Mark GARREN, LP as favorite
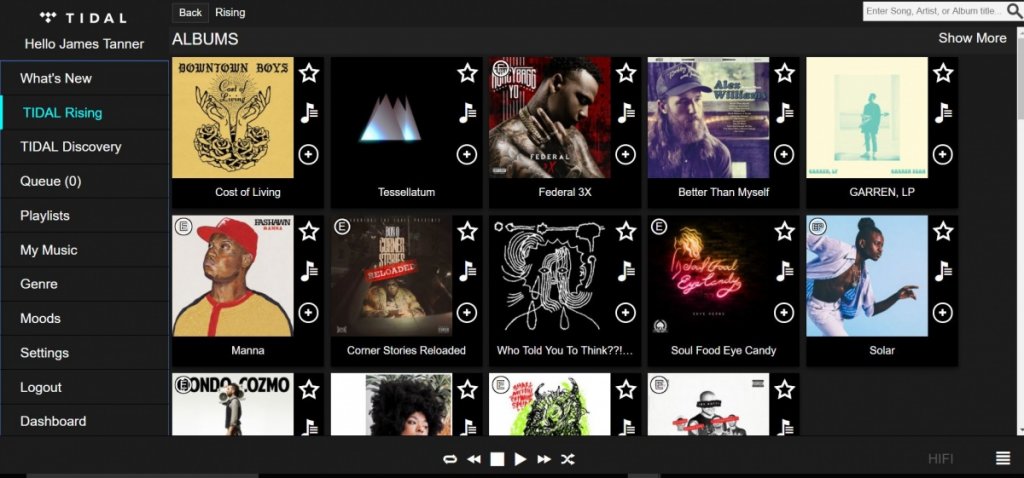Screen dimensions: 1024x478 click(x=942, y=73)
